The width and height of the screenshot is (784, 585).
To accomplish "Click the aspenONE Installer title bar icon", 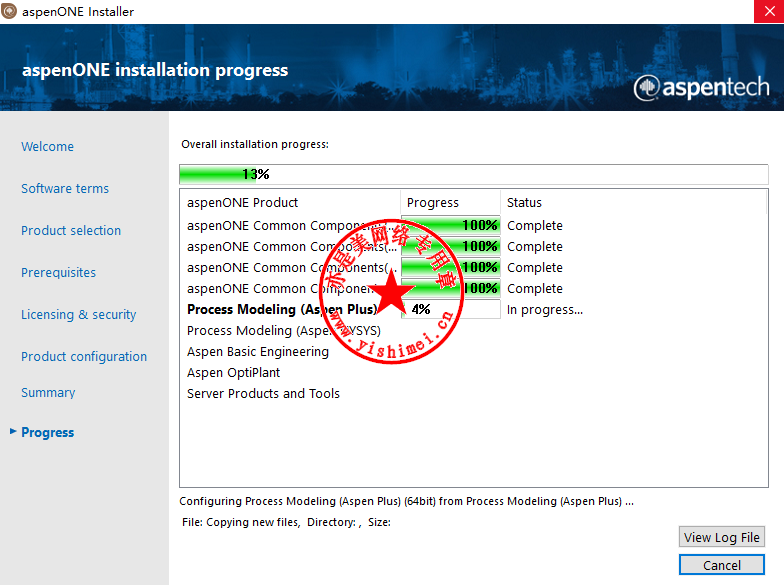I will tap(10, 11).
